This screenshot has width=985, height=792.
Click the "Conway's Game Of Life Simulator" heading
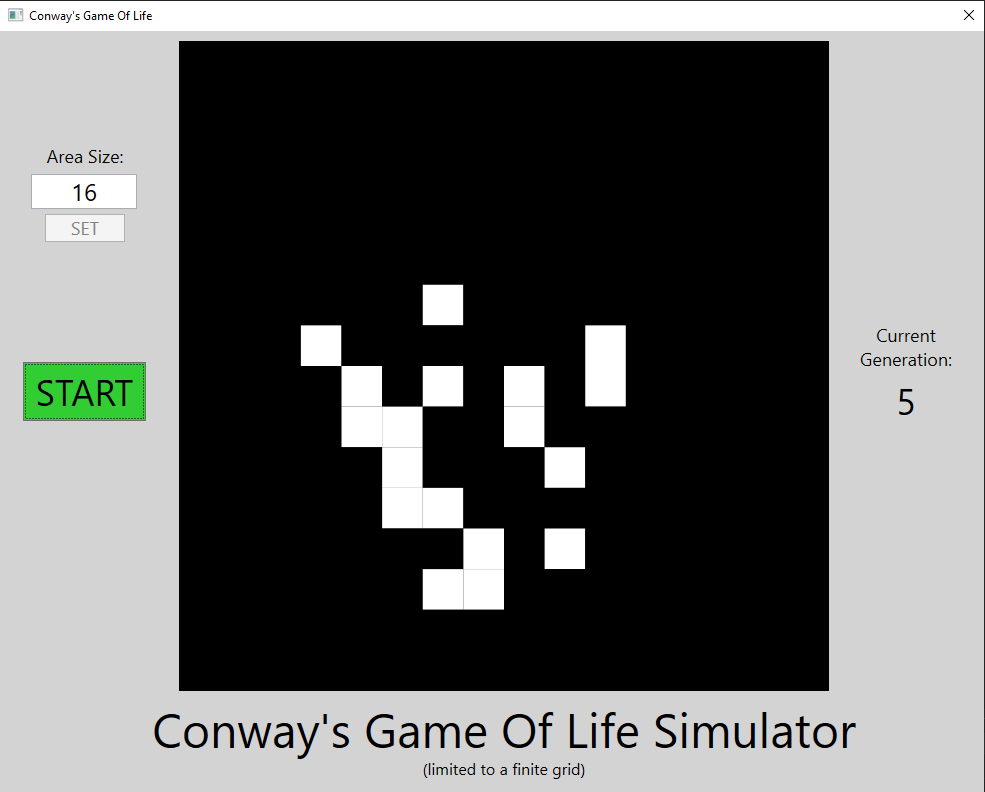coord(504,731)
